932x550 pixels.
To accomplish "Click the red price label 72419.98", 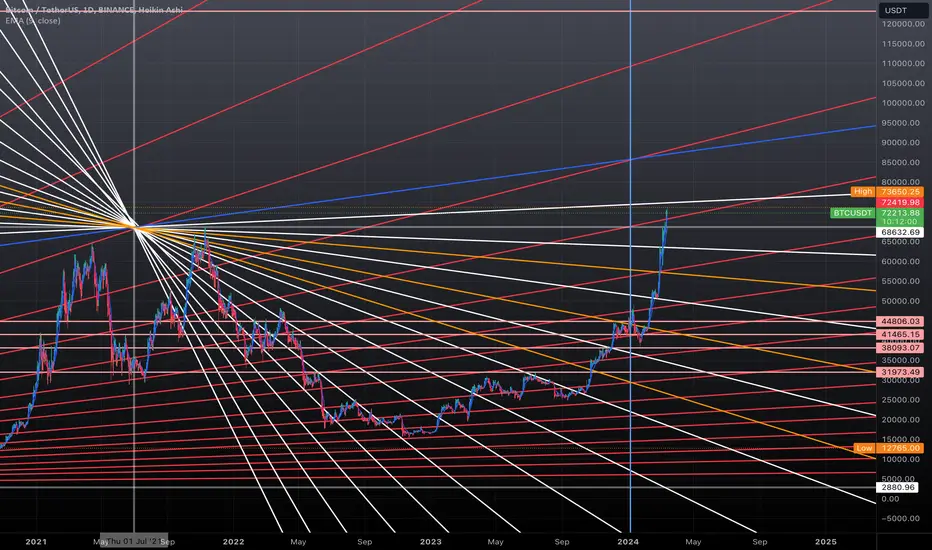I will click(x=900, y=203).
